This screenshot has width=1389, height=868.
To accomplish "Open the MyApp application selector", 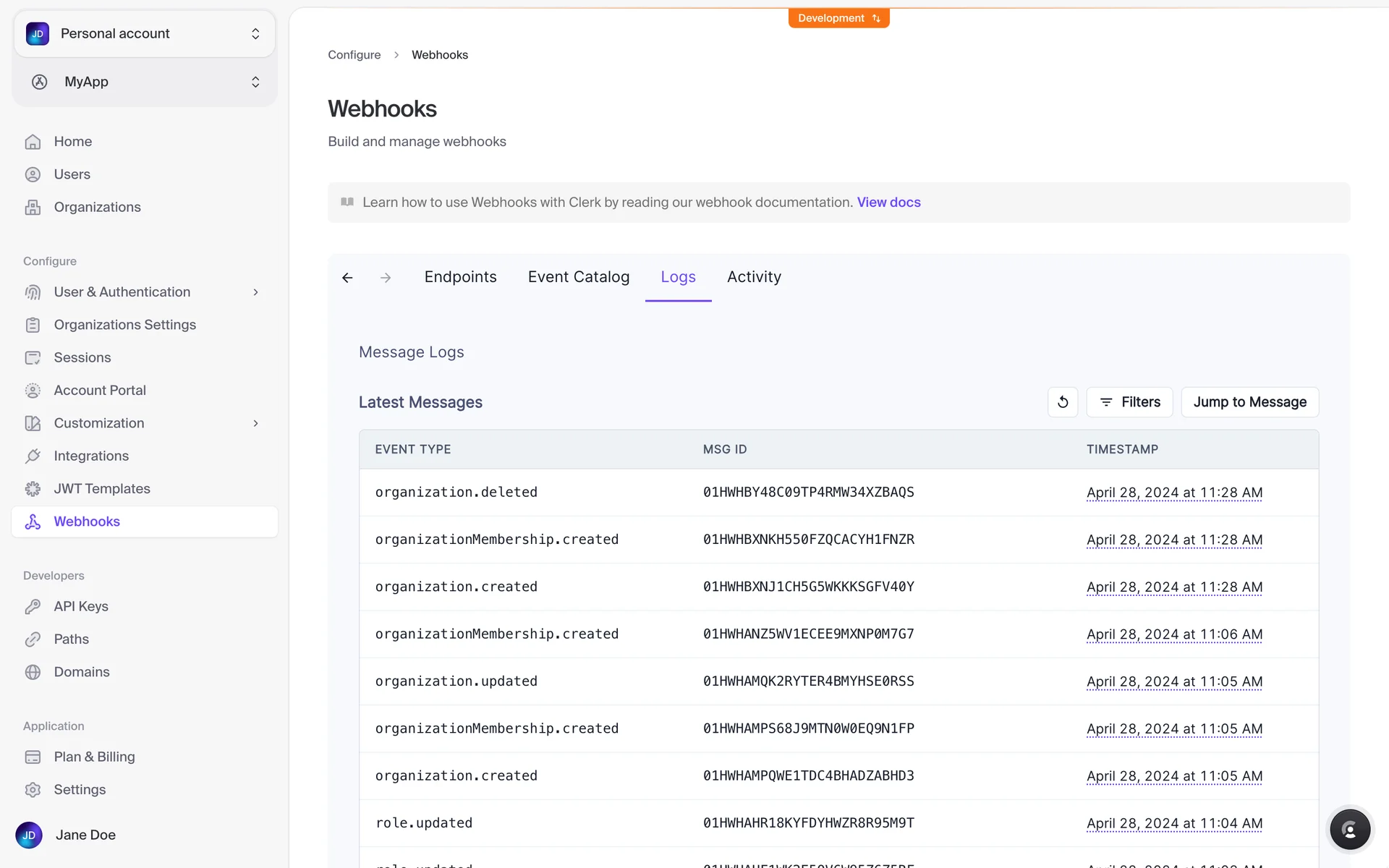I will (145, 82).
